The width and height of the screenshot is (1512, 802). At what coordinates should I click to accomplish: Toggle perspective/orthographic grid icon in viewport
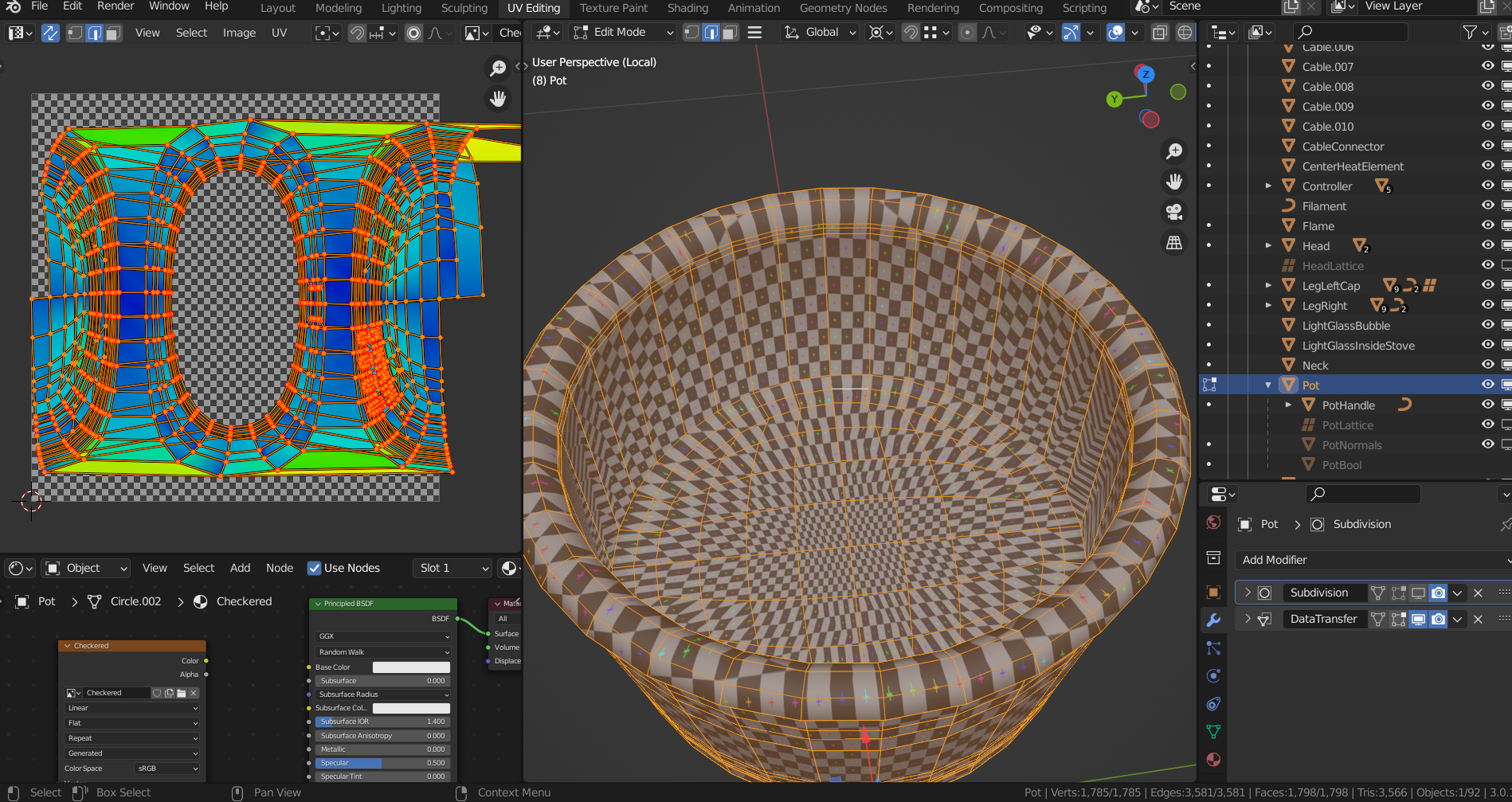1173,243
